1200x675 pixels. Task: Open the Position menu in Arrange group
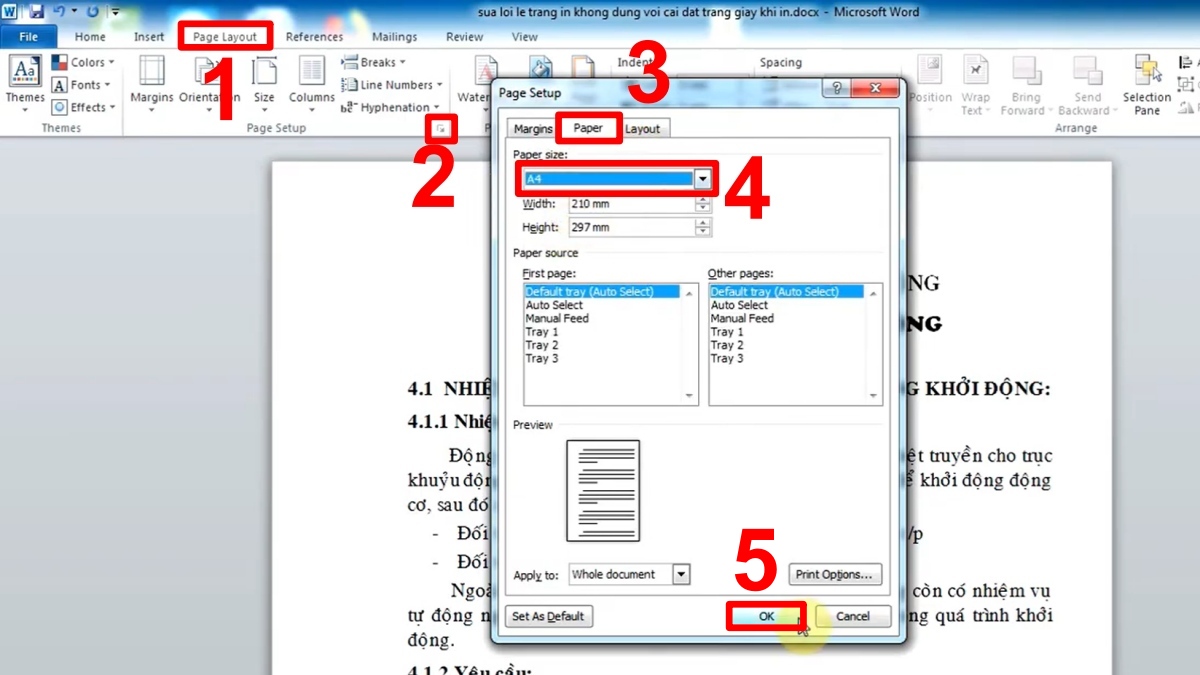(x=930, y=83)
